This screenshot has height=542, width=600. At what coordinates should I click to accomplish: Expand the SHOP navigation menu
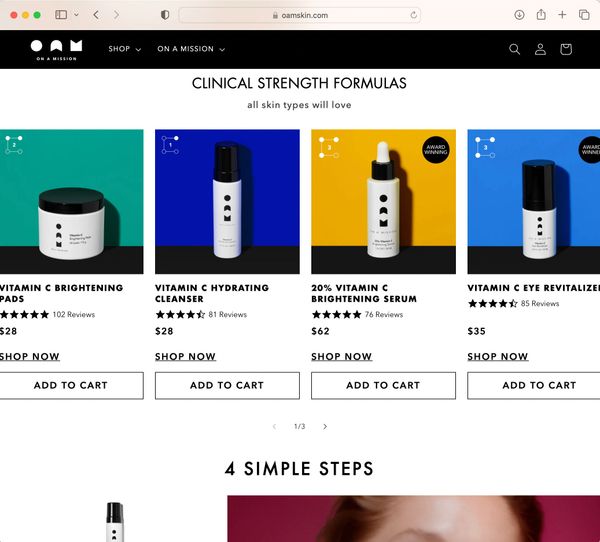[x=125, y=49]
